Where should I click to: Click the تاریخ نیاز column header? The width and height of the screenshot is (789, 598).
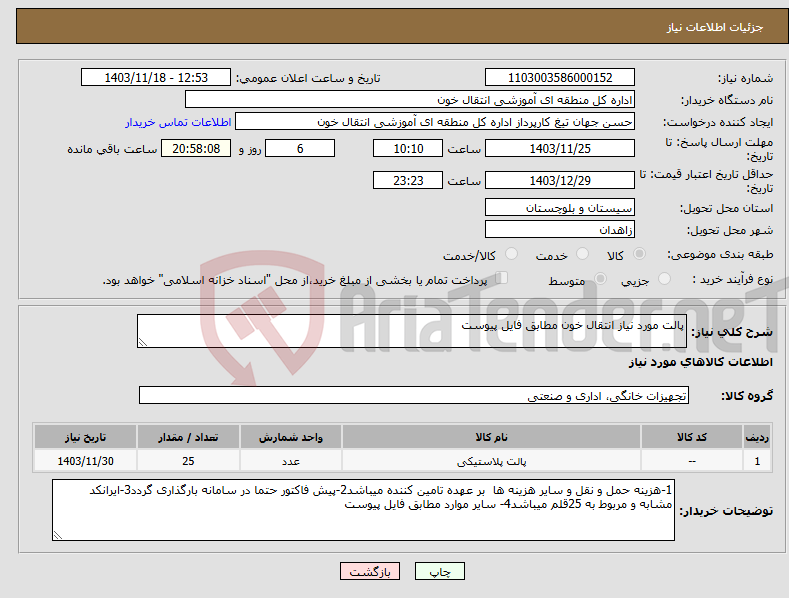coord(85,437)
